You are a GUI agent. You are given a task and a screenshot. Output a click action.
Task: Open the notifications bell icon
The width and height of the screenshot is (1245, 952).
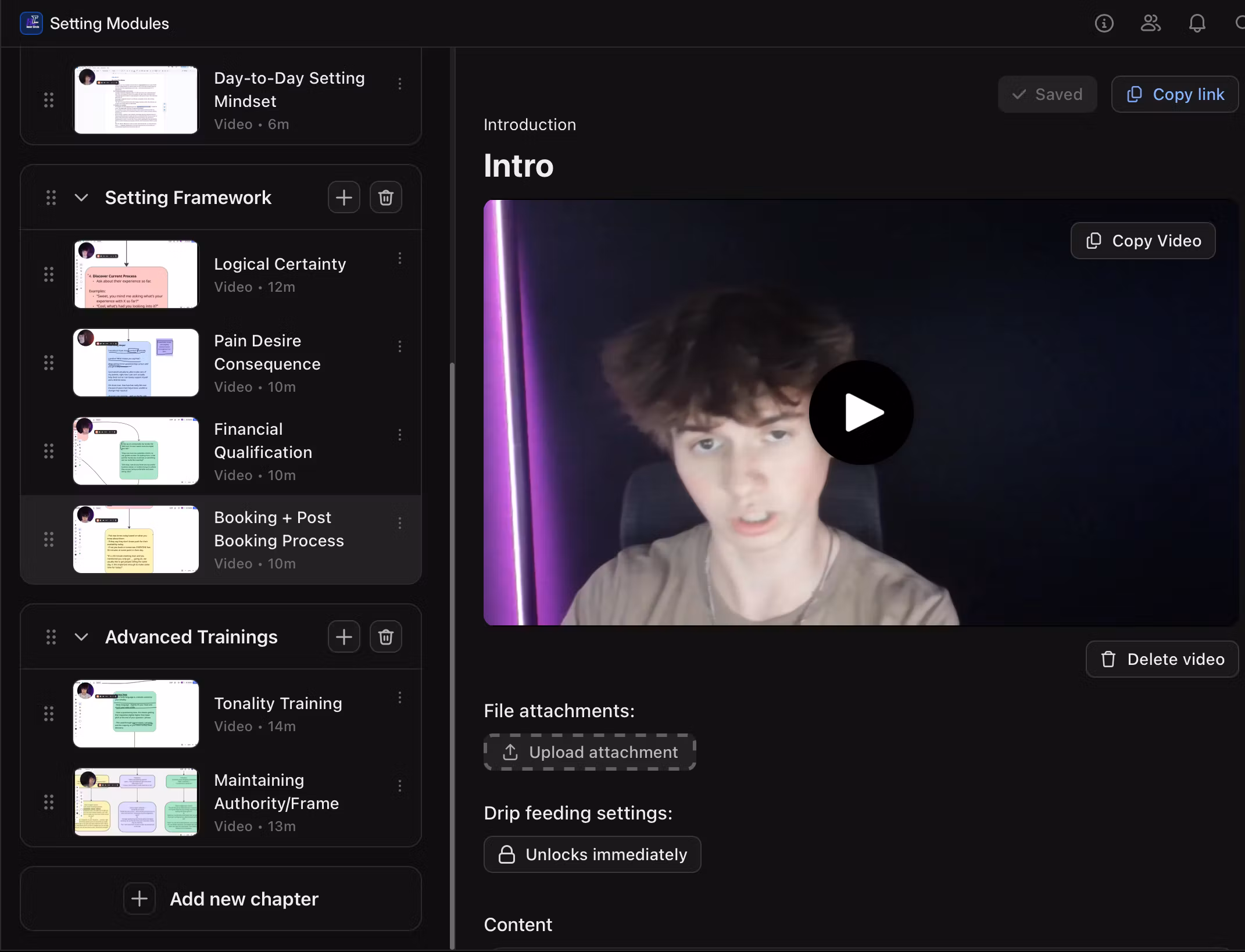point(1197,23)
